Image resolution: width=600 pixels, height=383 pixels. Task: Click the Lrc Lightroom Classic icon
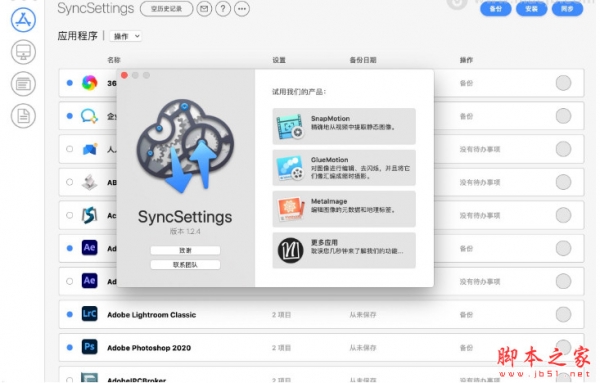[x=90, y=314]
